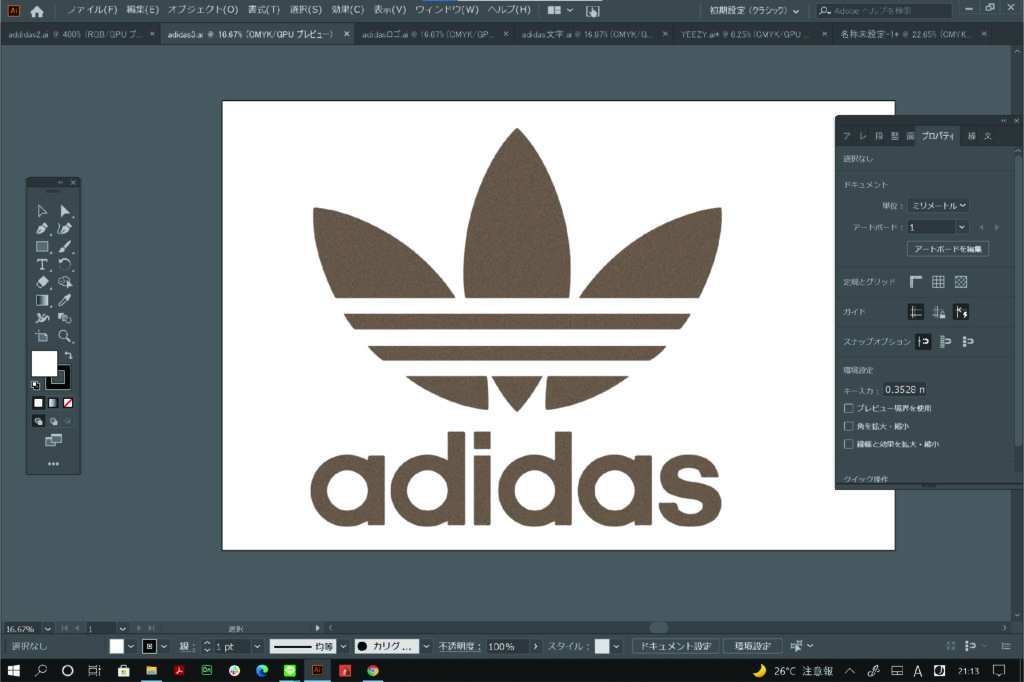This screenshot has height=682, width=1024.
Task: Select the Direct Selection tool
Action: pos(65,210)
